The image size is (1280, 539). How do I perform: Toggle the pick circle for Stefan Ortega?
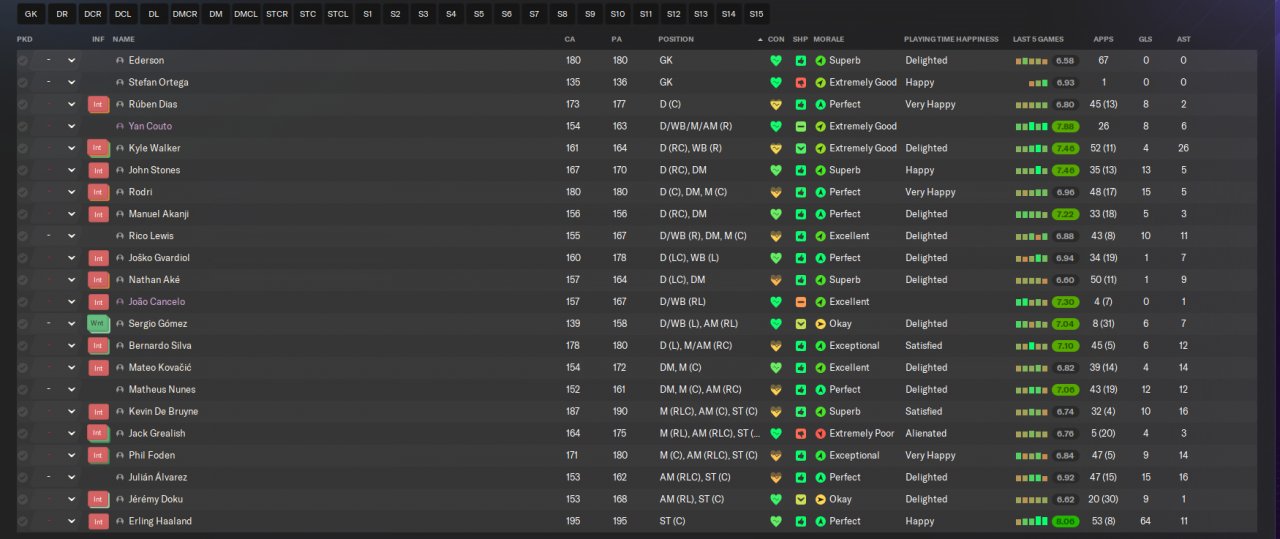[23, 82]
